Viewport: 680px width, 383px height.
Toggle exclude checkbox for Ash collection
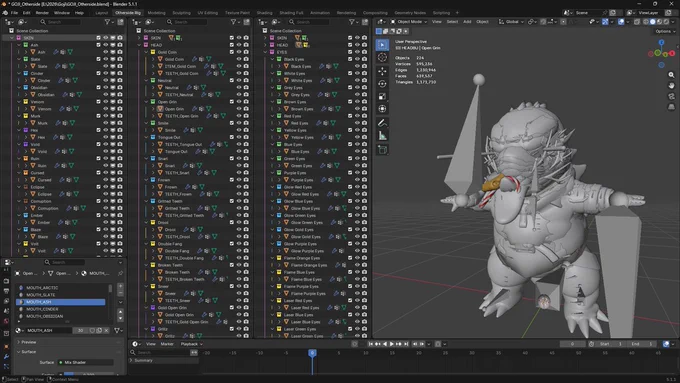point(98,45)
